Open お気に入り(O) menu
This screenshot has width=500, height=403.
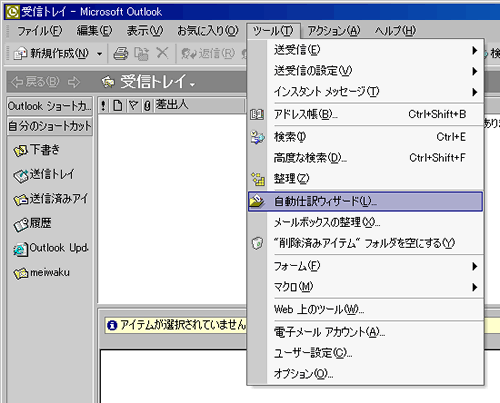(x=208, y=31)
